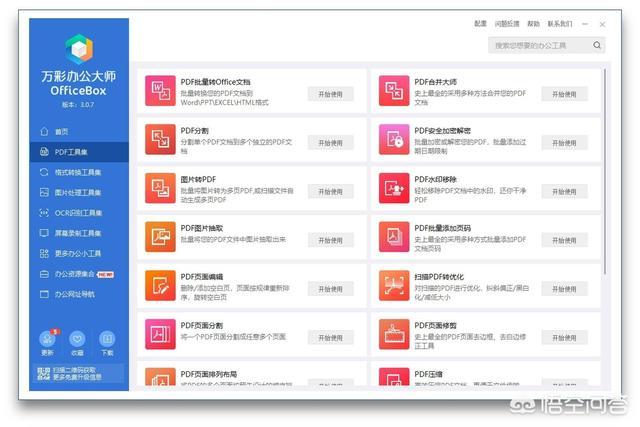640x427 pixels.
Task: Click the tool search input field
Action: (547, 45)
